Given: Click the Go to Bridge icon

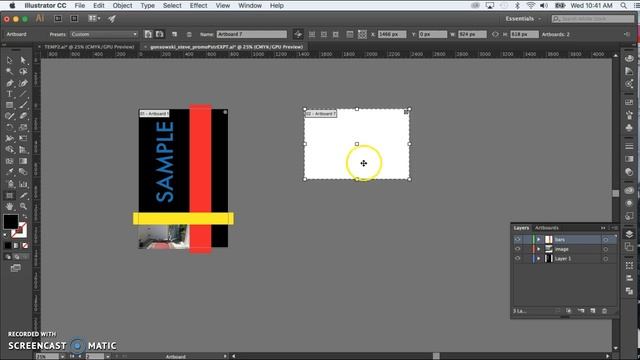Looking at the screenshot, I should tap(58, 19).
